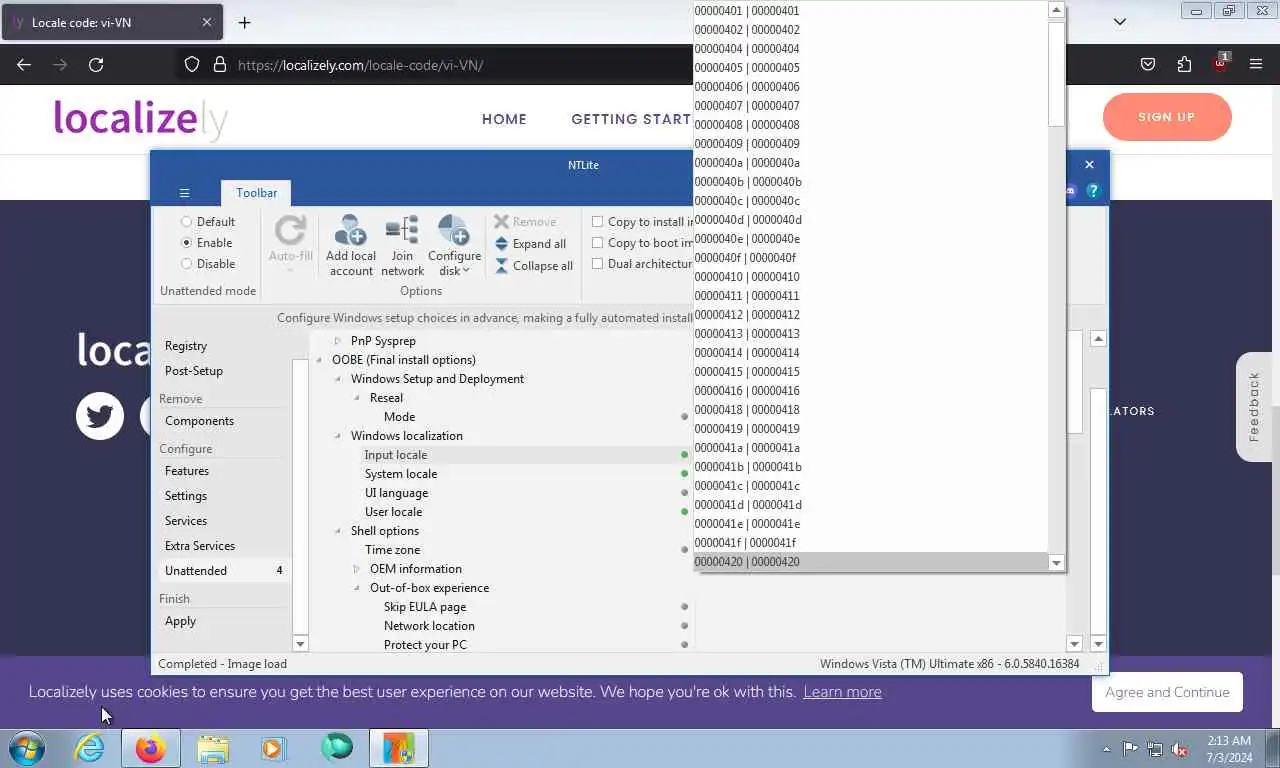The image size is (1280, 768).
Task: Open Services page in sidebar
Action: coord(186,521)
